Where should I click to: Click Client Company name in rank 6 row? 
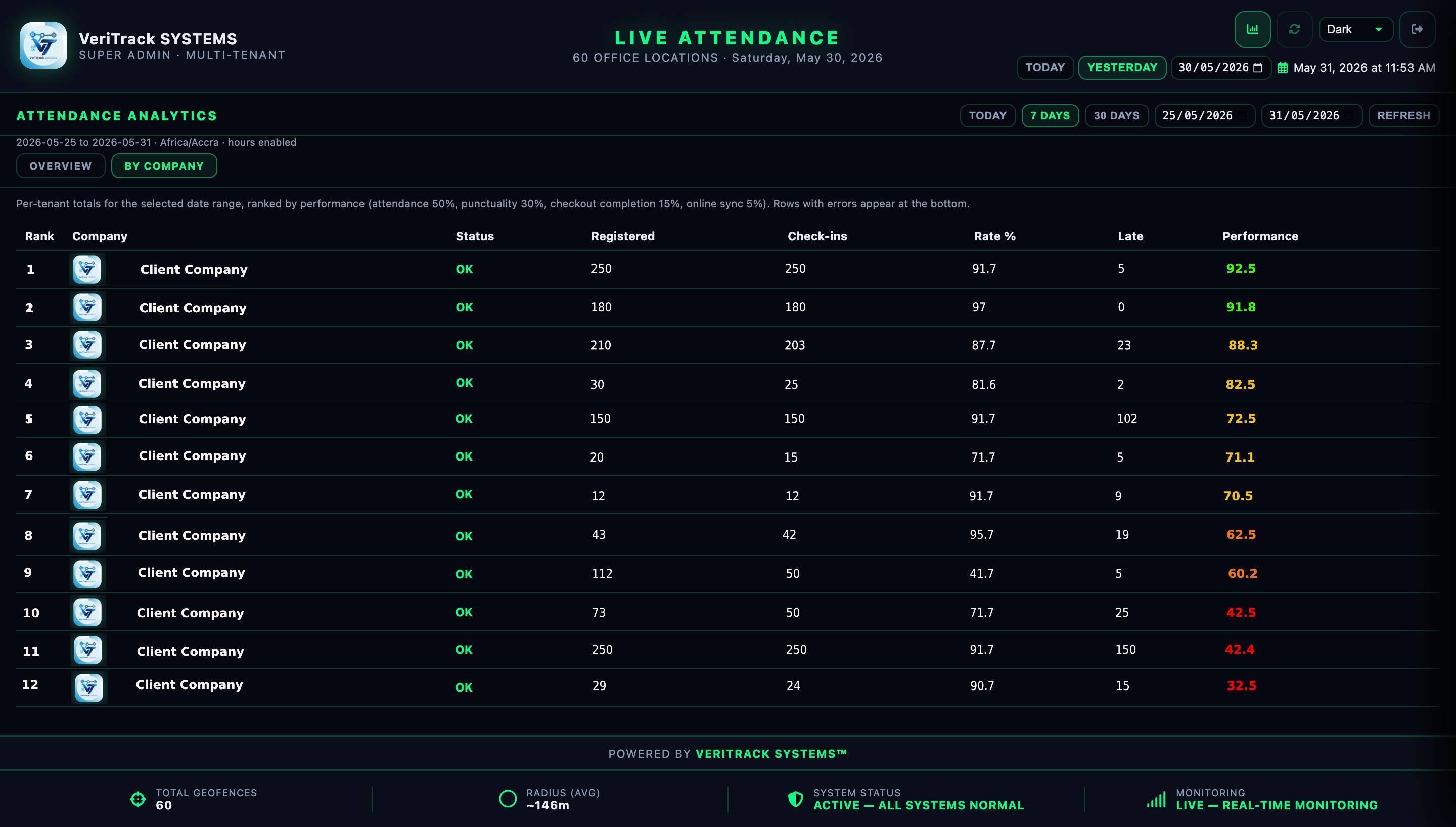coord(193,456)
